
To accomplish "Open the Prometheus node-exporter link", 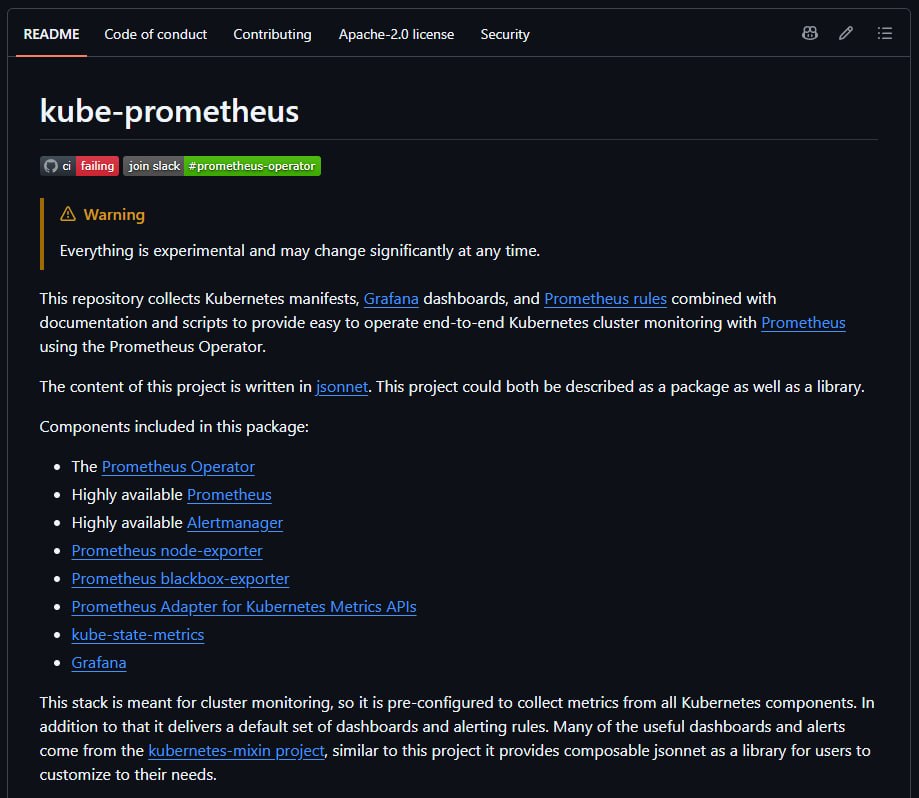I will coord(167,551).
